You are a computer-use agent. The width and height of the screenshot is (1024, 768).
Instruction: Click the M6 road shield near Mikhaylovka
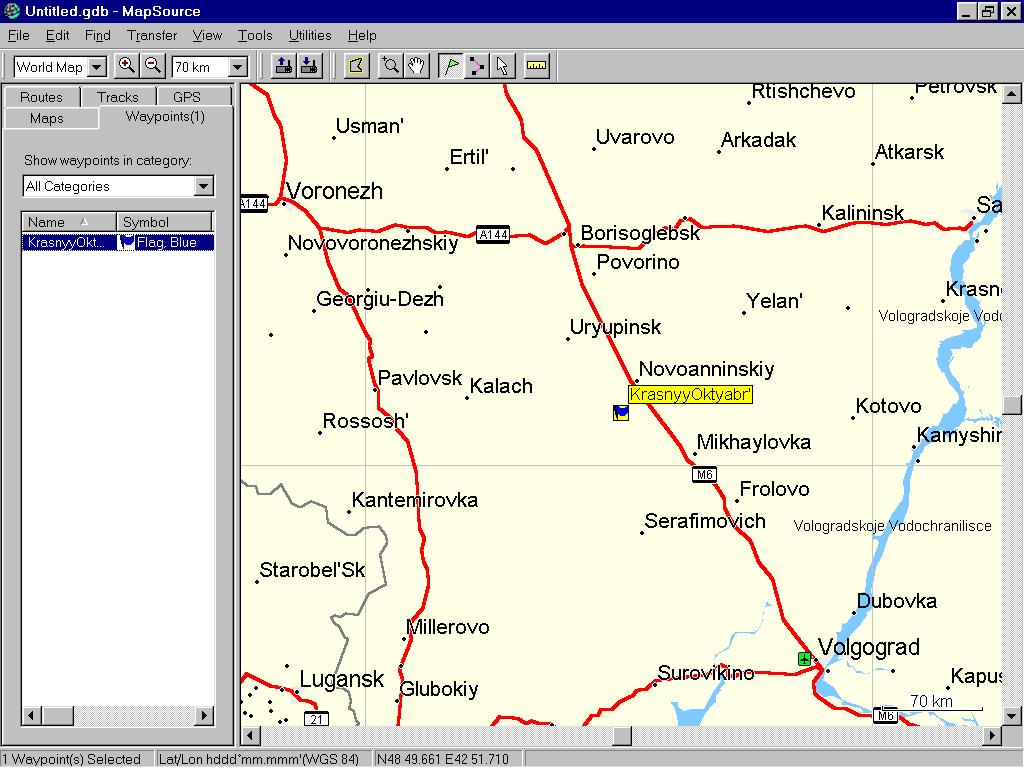click(704, 474)
